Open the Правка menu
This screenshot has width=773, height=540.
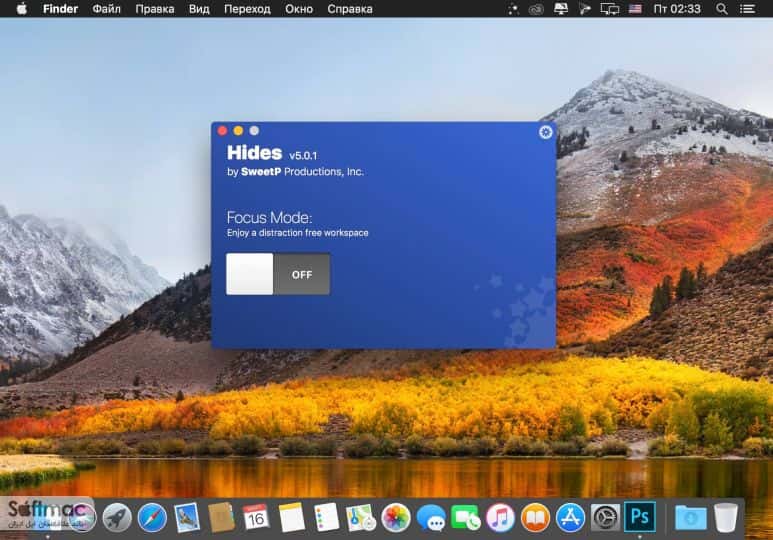coord(155,9)
